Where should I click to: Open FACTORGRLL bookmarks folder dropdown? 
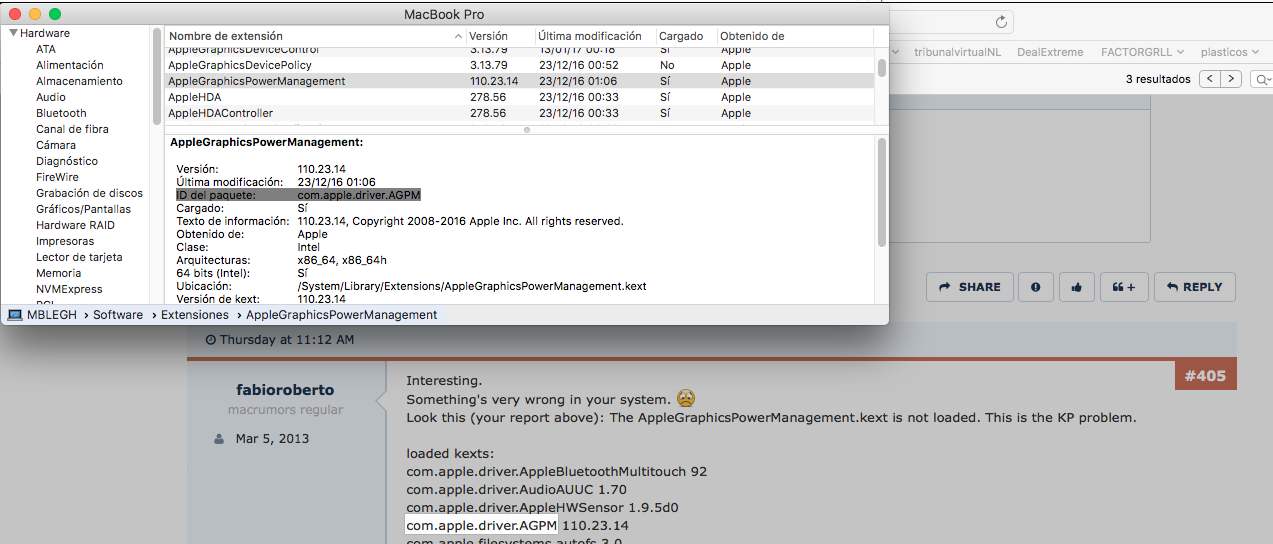[x=1143, y=52]
